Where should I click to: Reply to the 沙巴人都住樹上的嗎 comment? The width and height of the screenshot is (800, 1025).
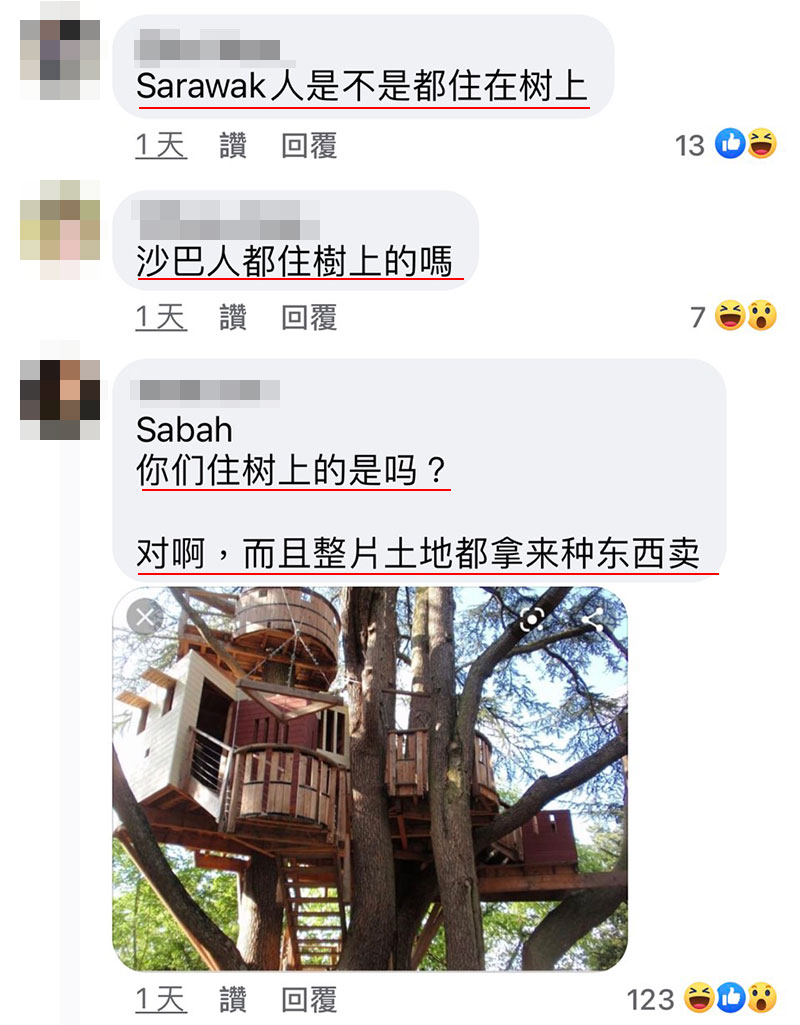309,317
